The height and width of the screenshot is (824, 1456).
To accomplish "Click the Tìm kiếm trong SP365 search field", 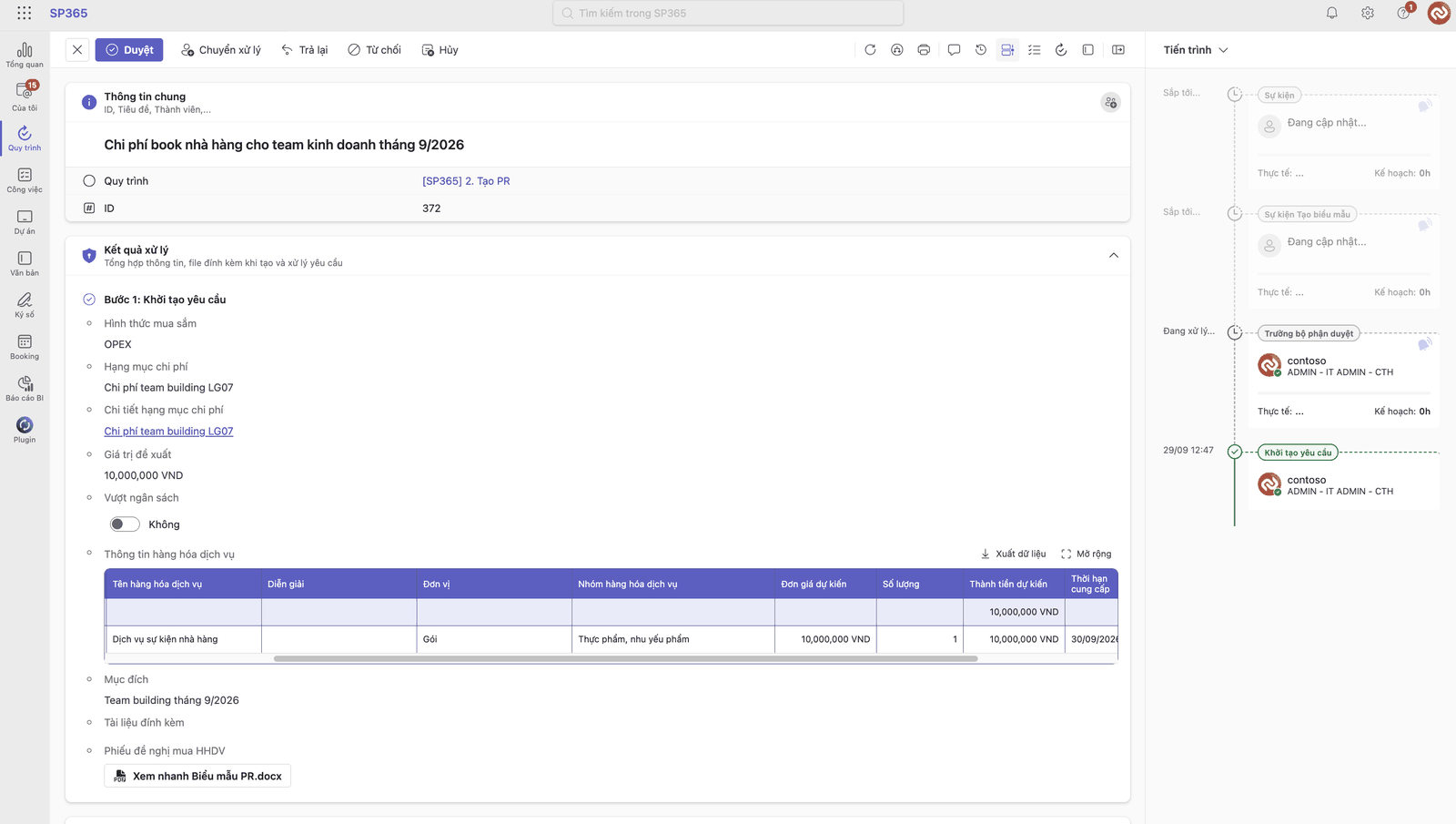I will [x=728, y=13].
